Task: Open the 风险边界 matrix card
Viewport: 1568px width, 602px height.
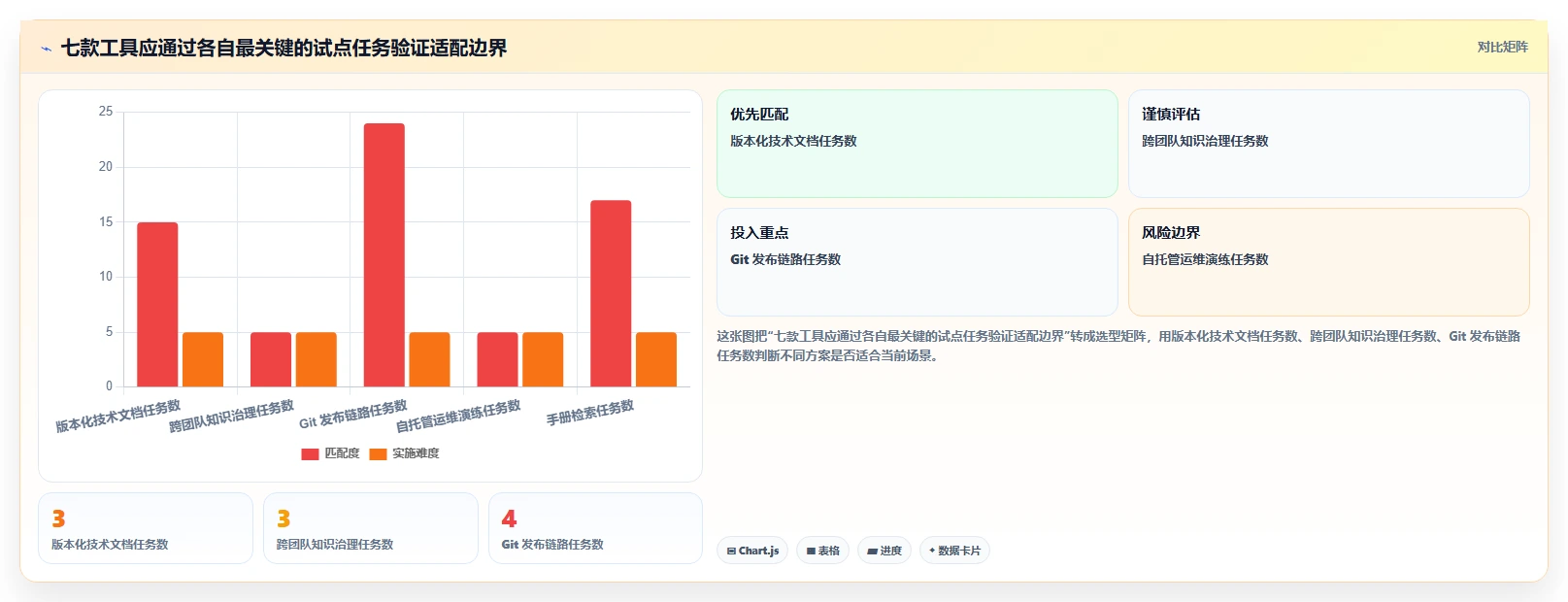Action: 1329,262
